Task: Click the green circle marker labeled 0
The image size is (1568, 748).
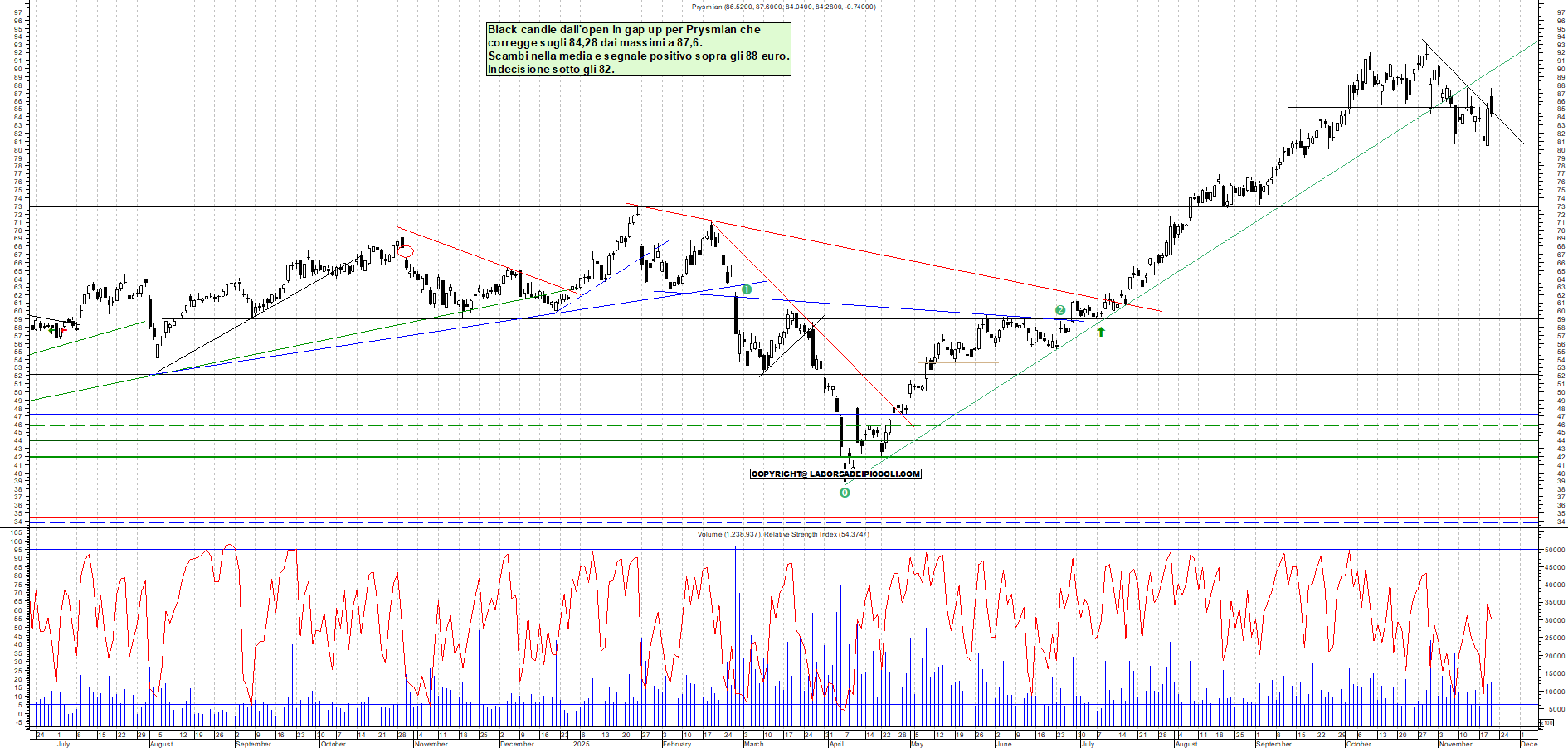Action: (x=845, y=493)
